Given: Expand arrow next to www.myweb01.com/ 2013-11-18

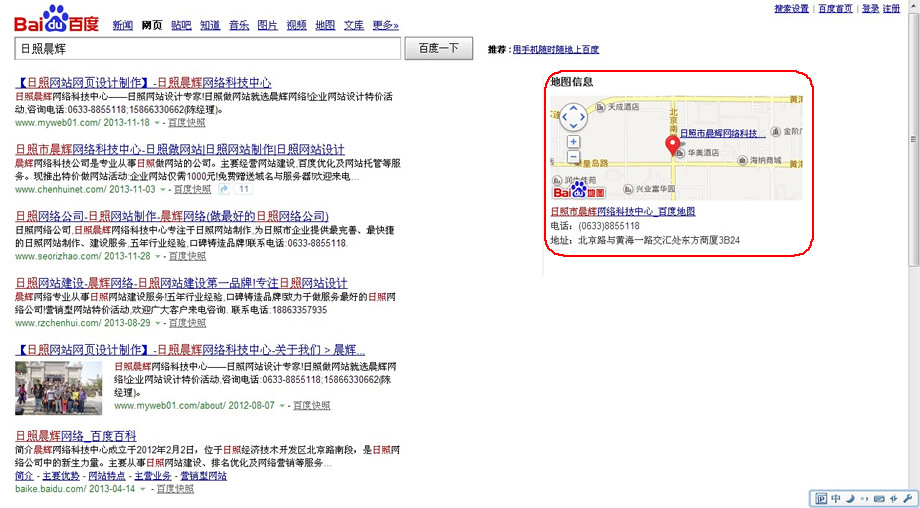Looking at the screenshot, I should (157, 123).
